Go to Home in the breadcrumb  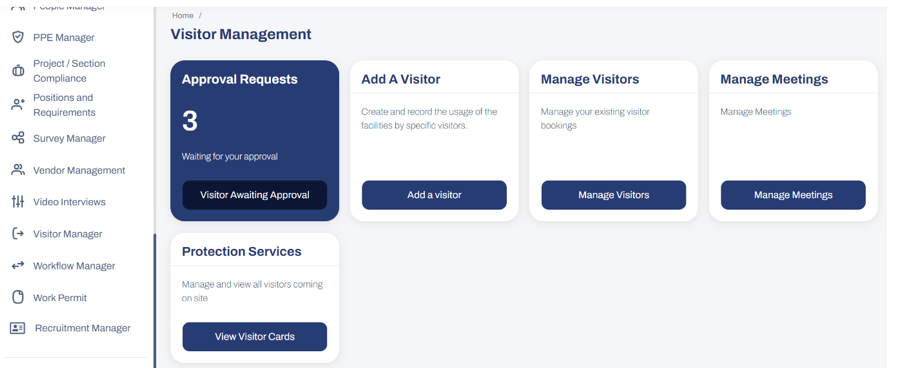(x=183, y=16)
